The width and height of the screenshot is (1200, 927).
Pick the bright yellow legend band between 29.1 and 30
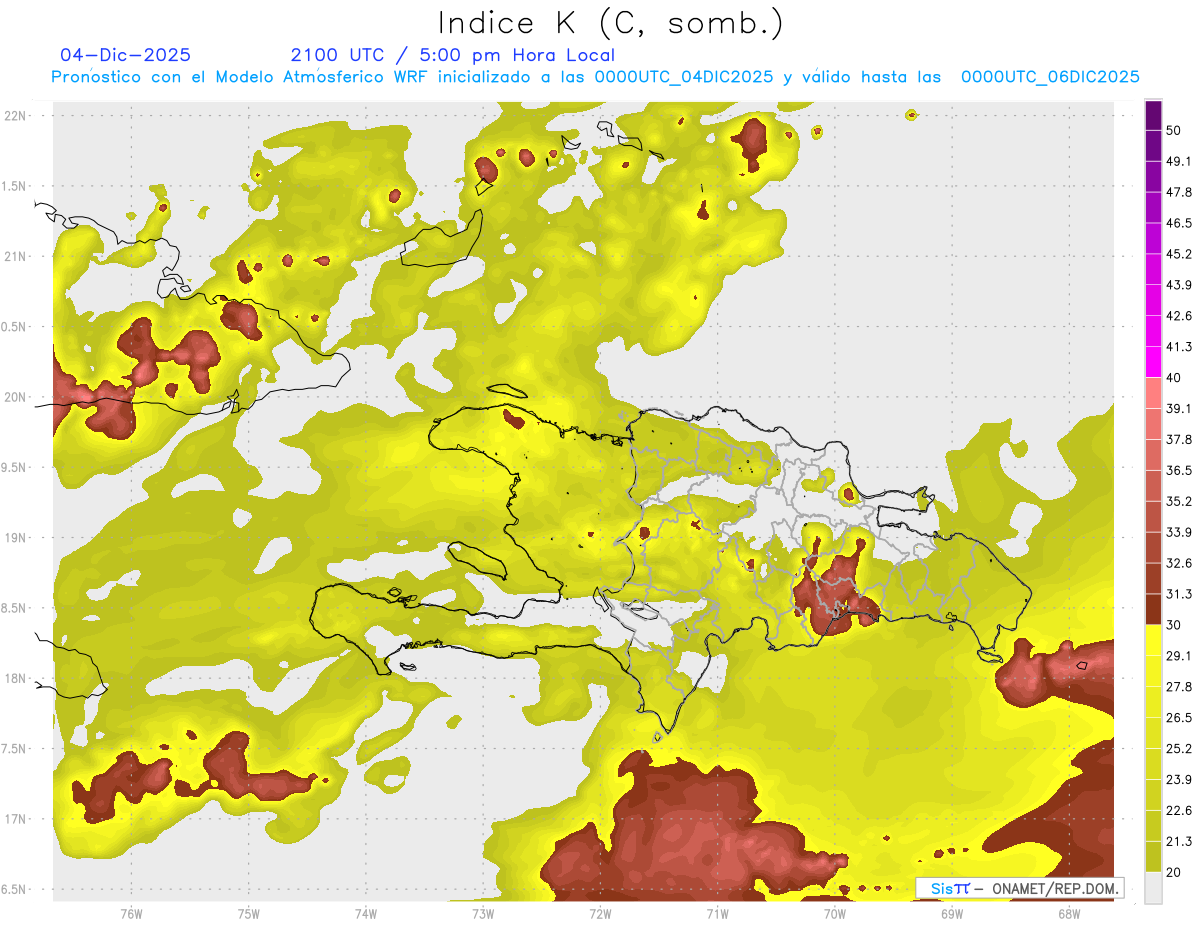click(x=1153, y=641)
